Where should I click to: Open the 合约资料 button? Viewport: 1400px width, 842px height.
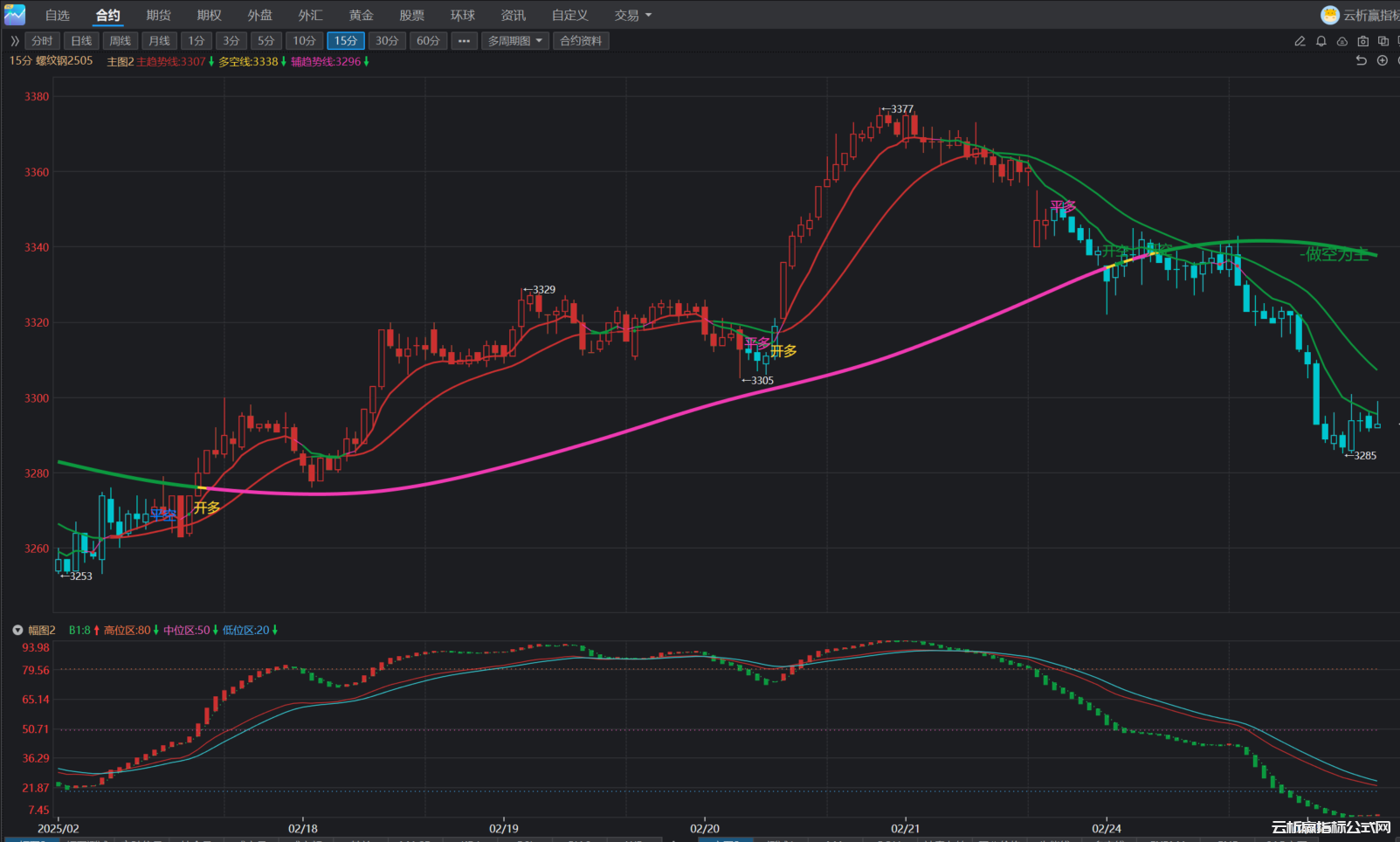(581, 41)
